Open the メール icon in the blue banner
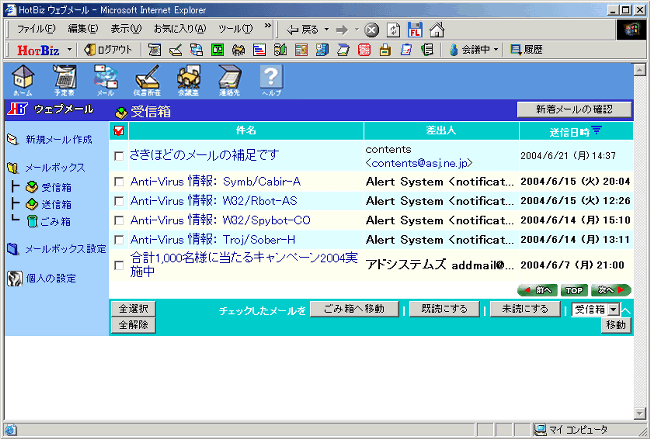650x439 pixels. point(106,80)
